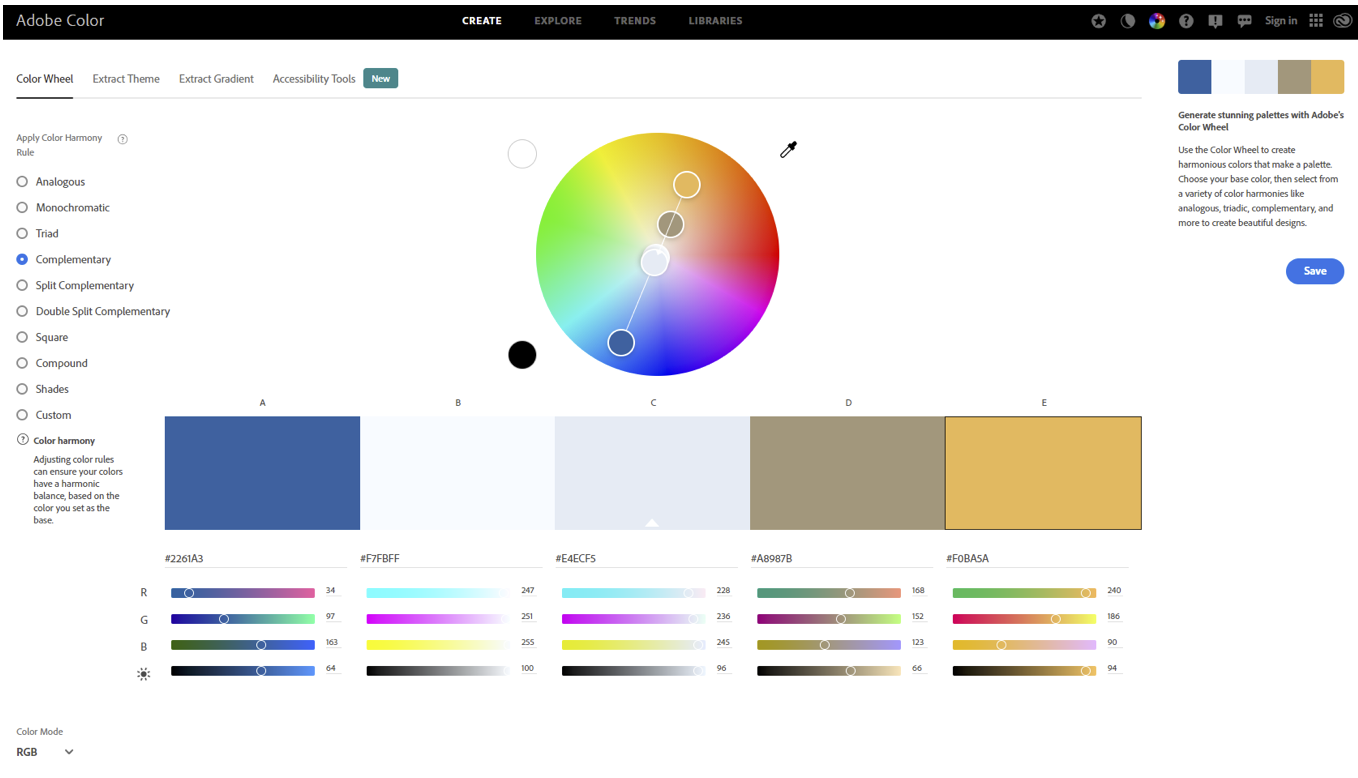1358x778 pixels.
Task: Open the rainbow color wheel icon in header
Action: pos(1157,21)
